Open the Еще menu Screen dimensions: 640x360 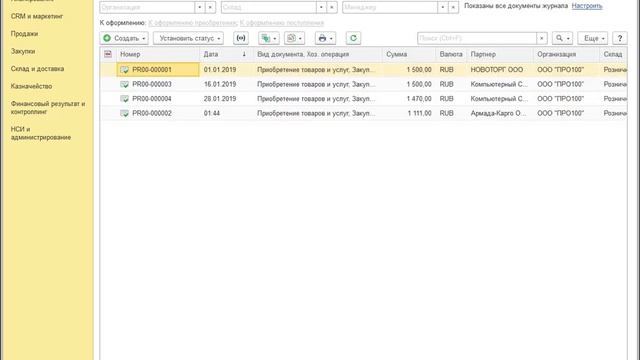click(x=593, y=38)
